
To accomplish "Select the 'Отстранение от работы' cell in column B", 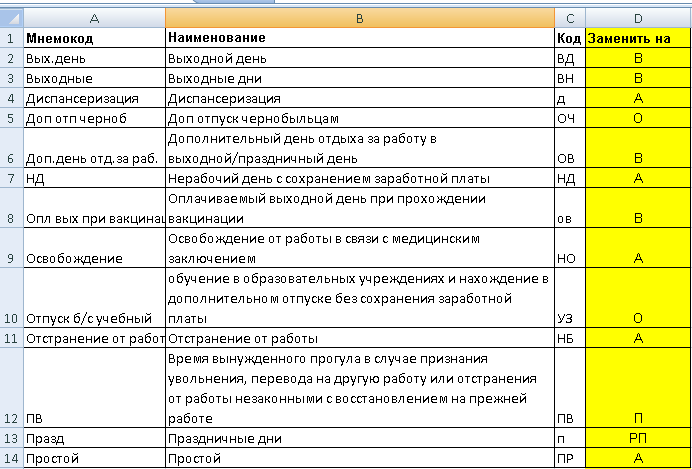I will pos(360,338).
